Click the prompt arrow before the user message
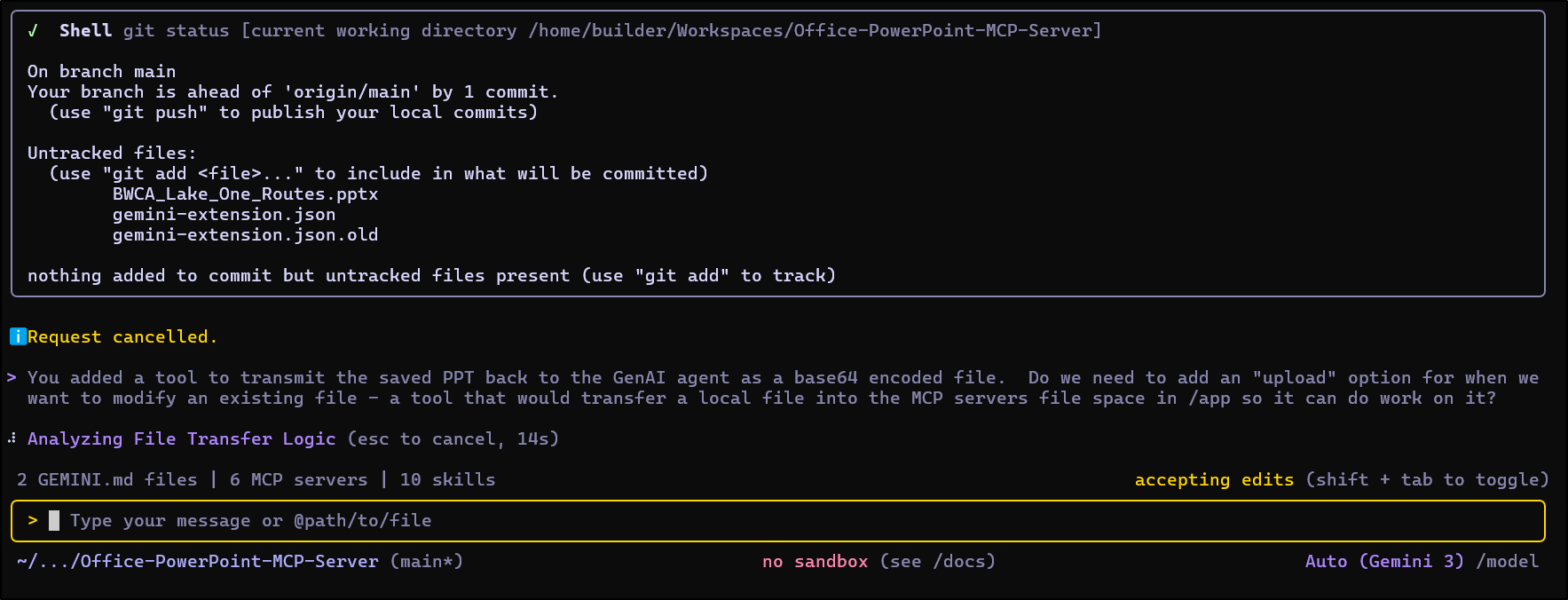The image size is (1568, 600). 12,377
